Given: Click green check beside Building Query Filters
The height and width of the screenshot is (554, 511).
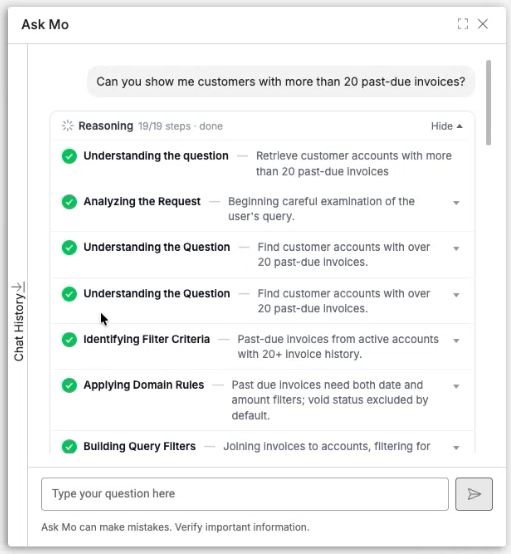Looking at the screenshot, I should (69, 447).
